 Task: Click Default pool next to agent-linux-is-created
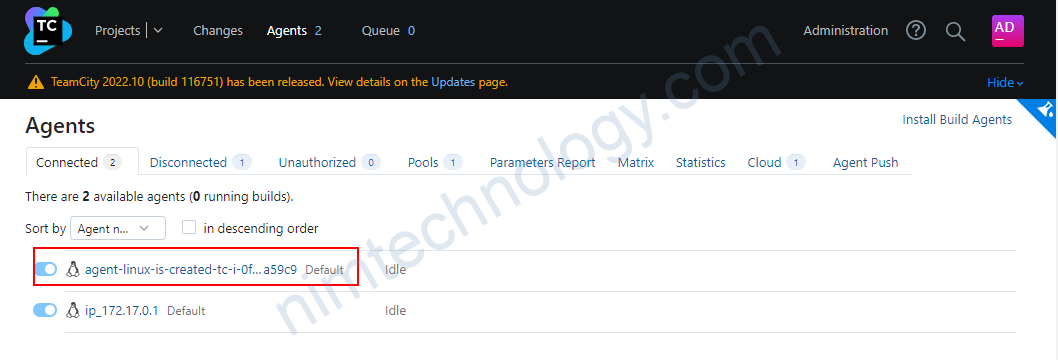click(x=325, y=270)
